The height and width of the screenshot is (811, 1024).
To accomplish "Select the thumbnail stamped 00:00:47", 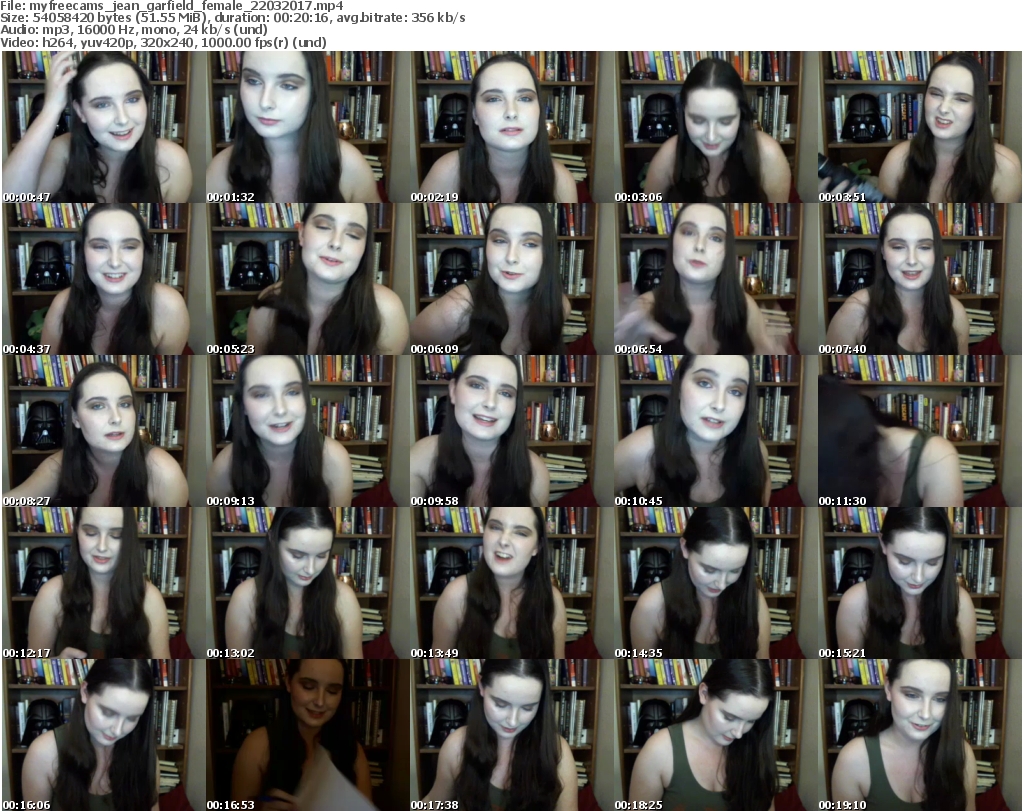I will 103,127.
